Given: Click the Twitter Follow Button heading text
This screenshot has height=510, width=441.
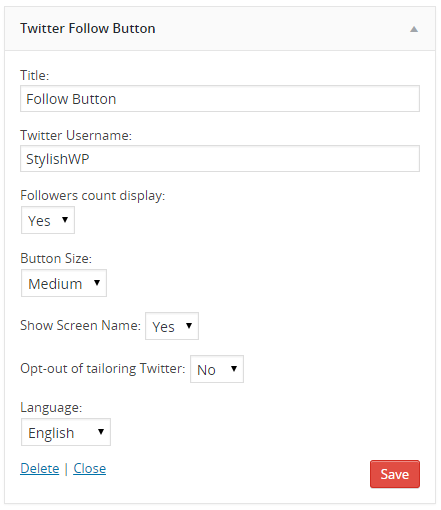Looking at the screenshot, I should pos(88,28).
